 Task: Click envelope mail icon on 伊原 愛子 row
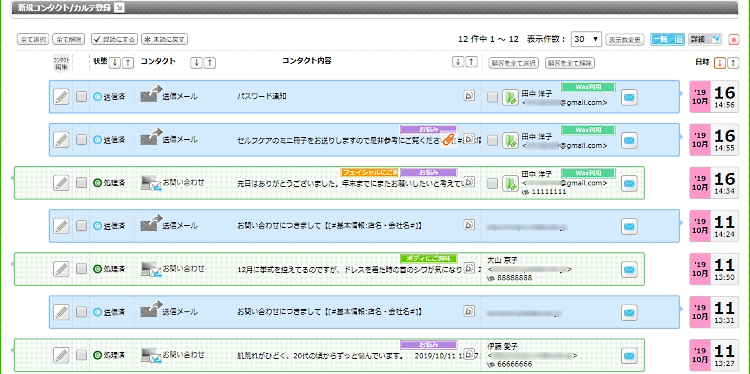[629, 355]
